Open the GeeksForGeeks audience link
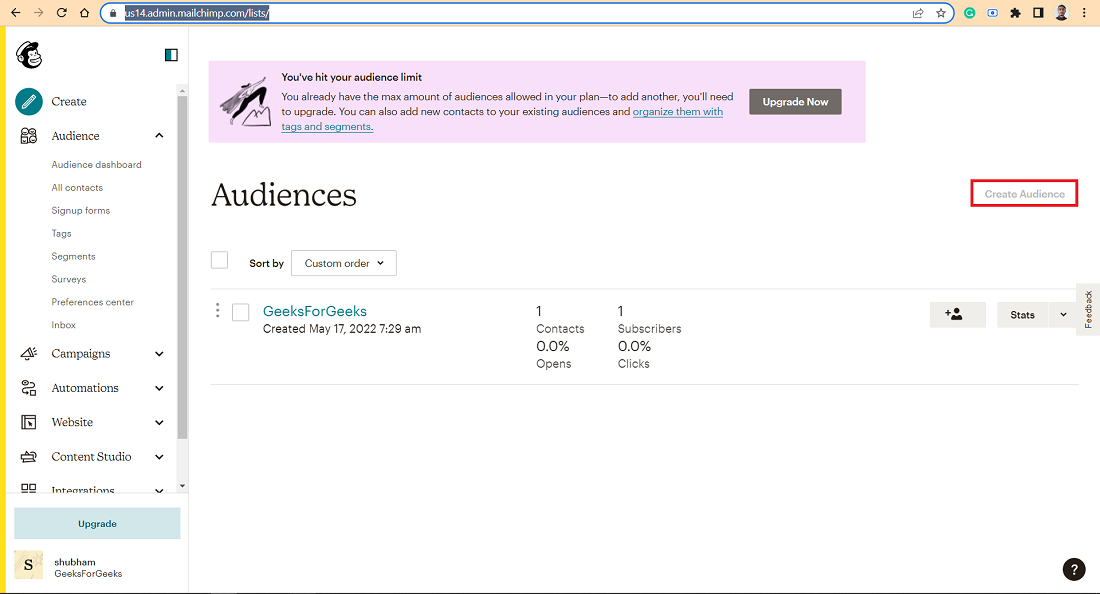Image resolution: width=1100 pixels, height=594 pixels. pyautogui.click(x=315, y=311)
